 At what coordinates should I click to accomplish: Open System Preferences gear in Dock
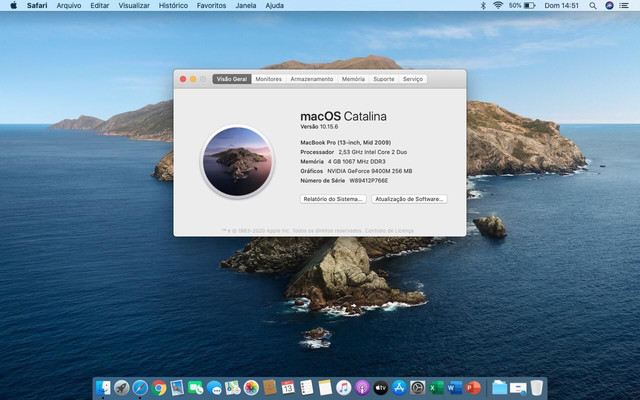(x=418, y=387)
